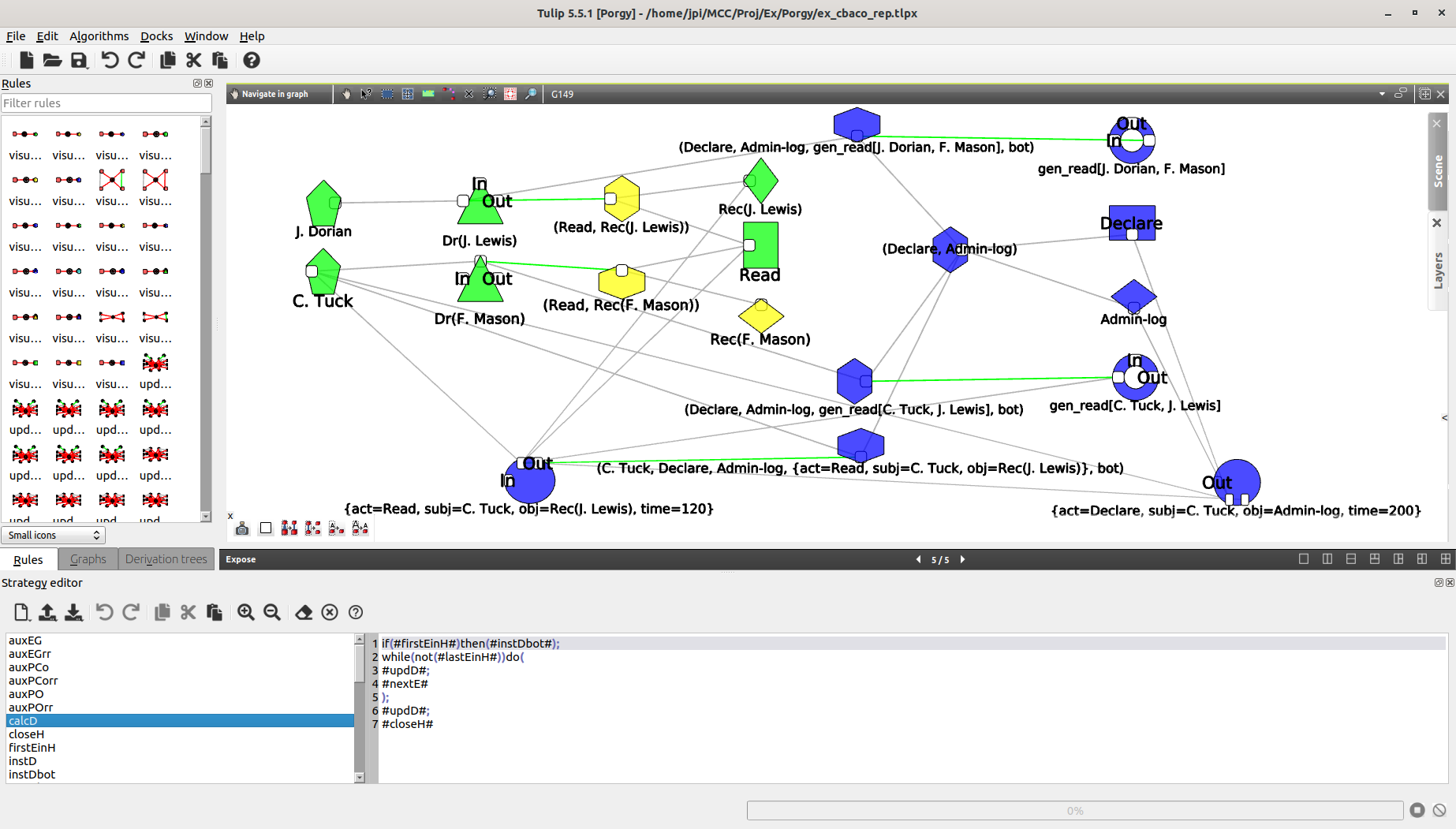Image resolution: width=1456 pixels, height=829 pixels.
Task: Click the yellow (Read, Rec(J. Lewis)) hexagon node
Action: [x=622, y=198]
